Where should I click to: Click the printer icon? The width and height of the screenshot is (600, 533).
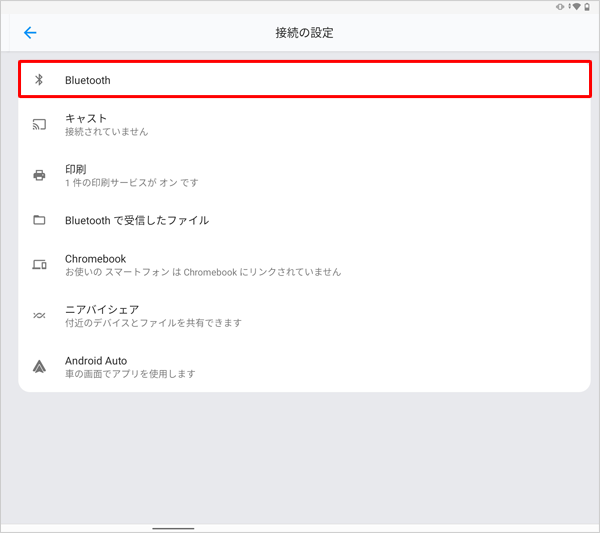pyautogui.click(x=39, y=175)
